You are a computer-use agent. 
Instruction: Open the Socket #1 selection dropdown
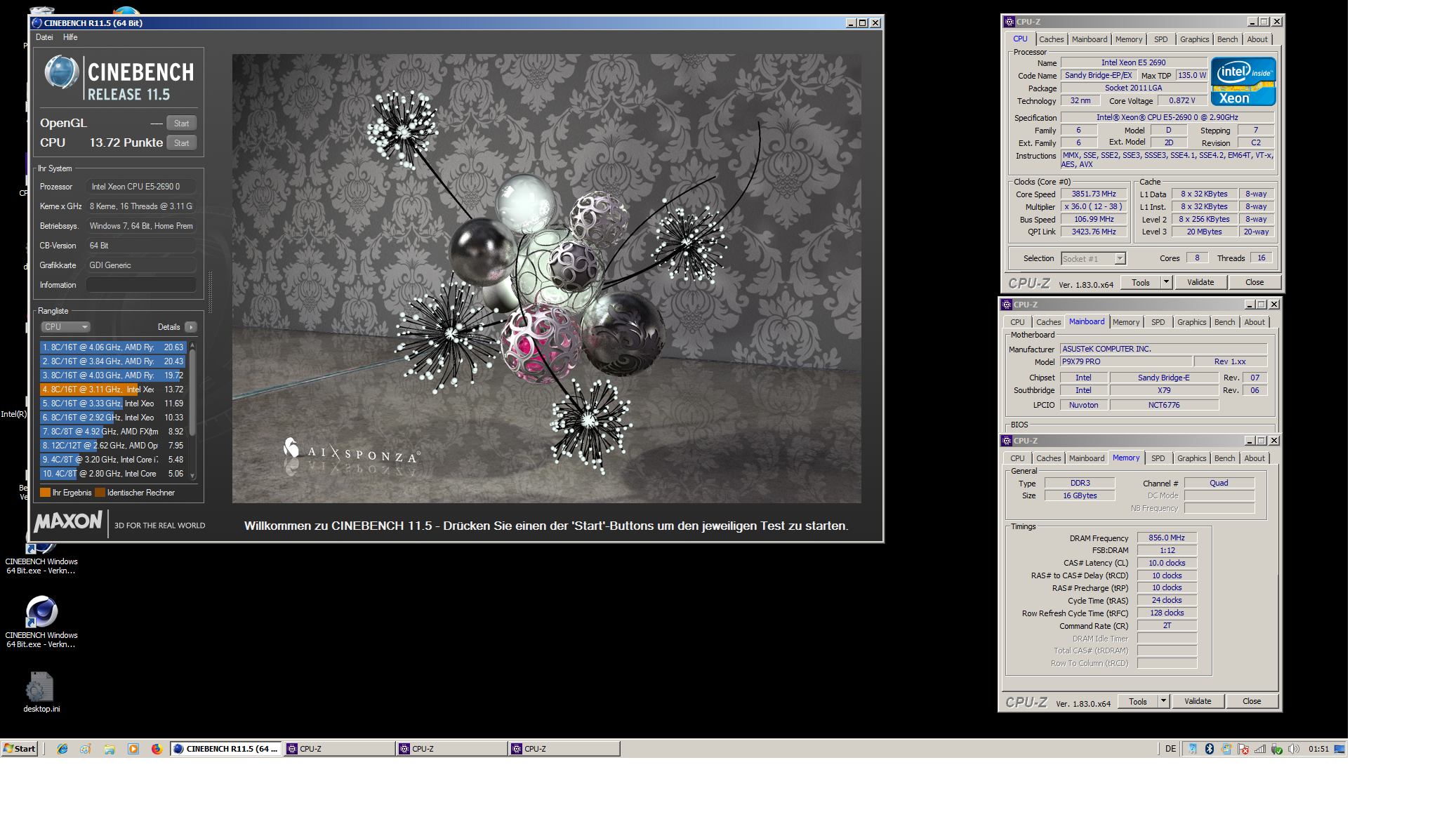tap(1093, 258)
